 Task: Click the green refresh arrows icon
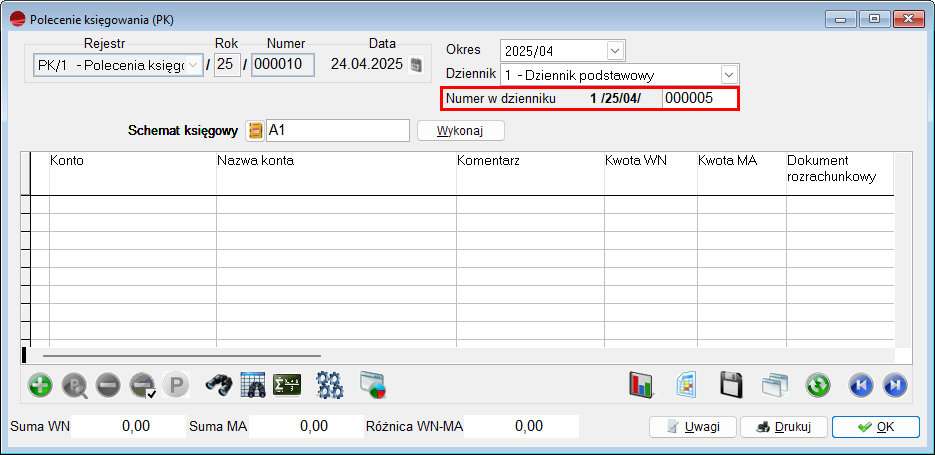(x=818, y=385)
